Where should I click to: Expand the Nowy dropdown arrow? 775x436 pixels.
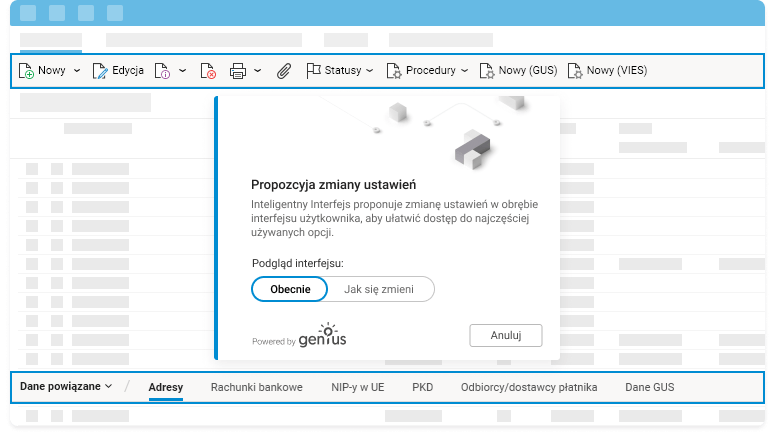click(77, 71)
